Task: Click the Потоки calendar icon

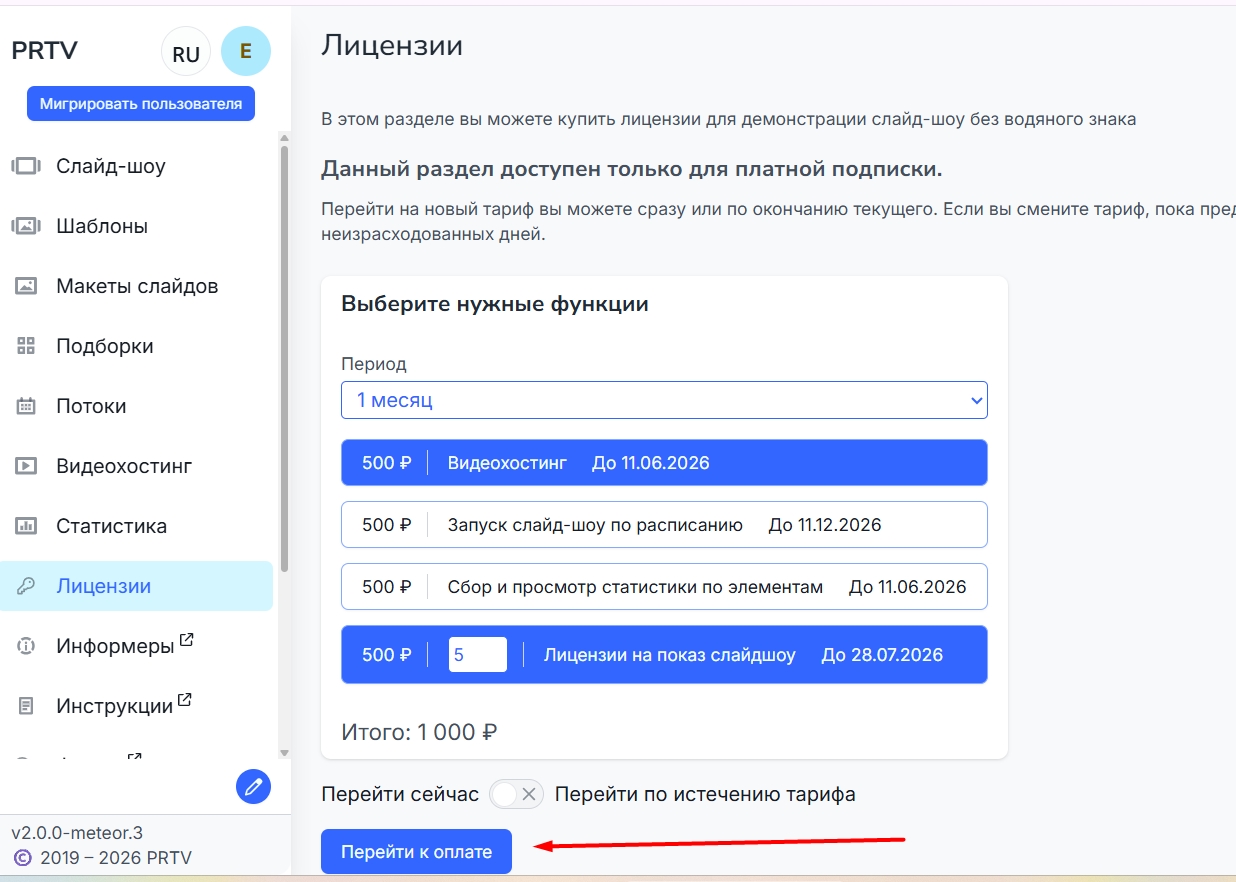Action: pos(26,406)
